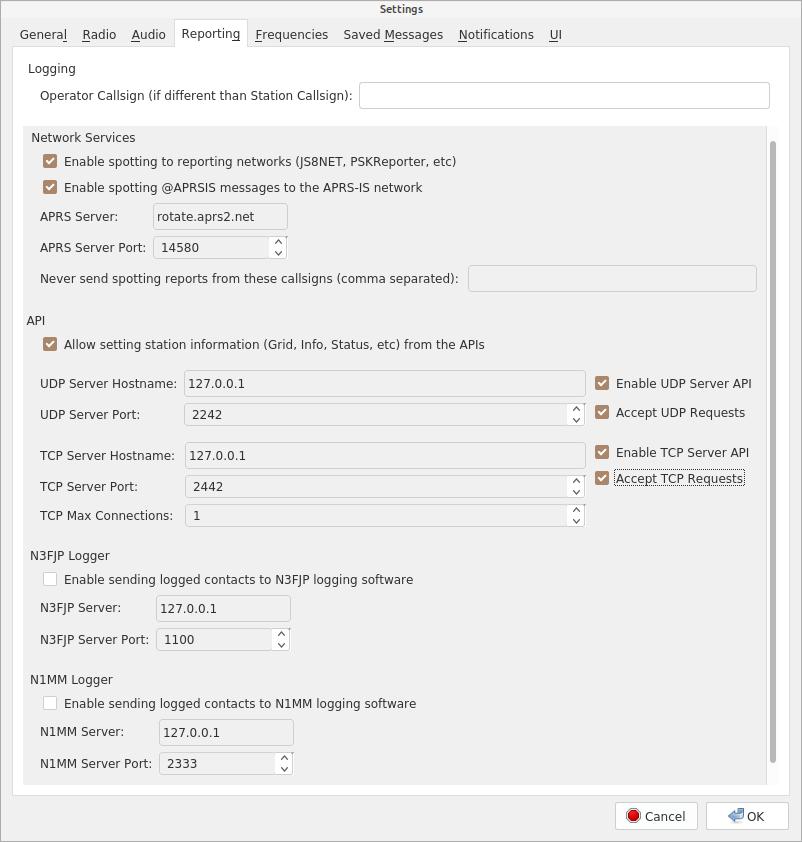Click the never-spot callsigns input field
802x842 pixels.
[613, 278]
